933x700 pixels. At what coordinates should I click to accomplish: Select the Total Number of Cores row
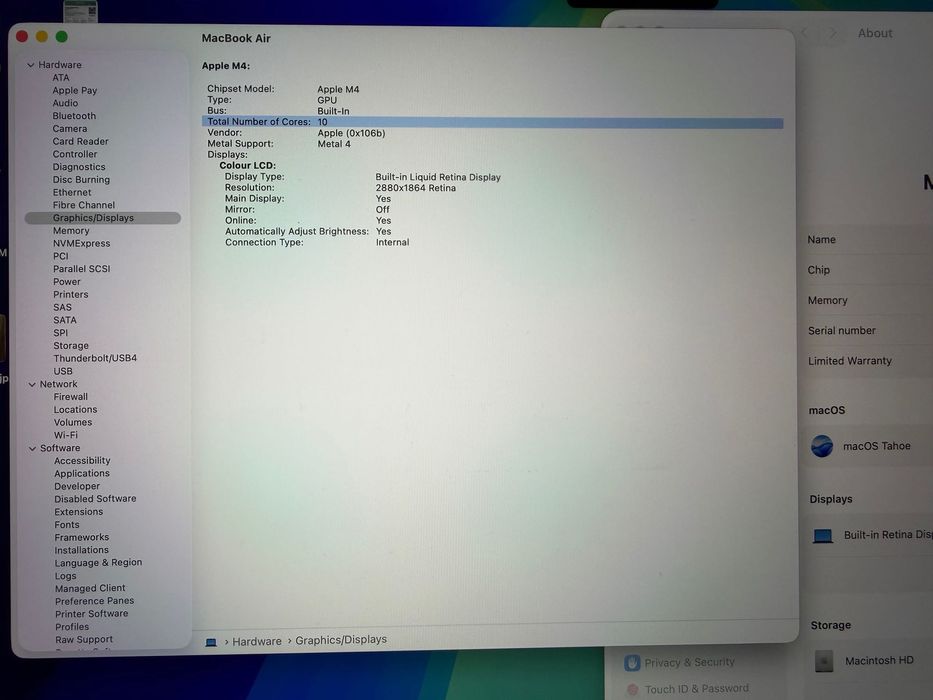[493, 122]
